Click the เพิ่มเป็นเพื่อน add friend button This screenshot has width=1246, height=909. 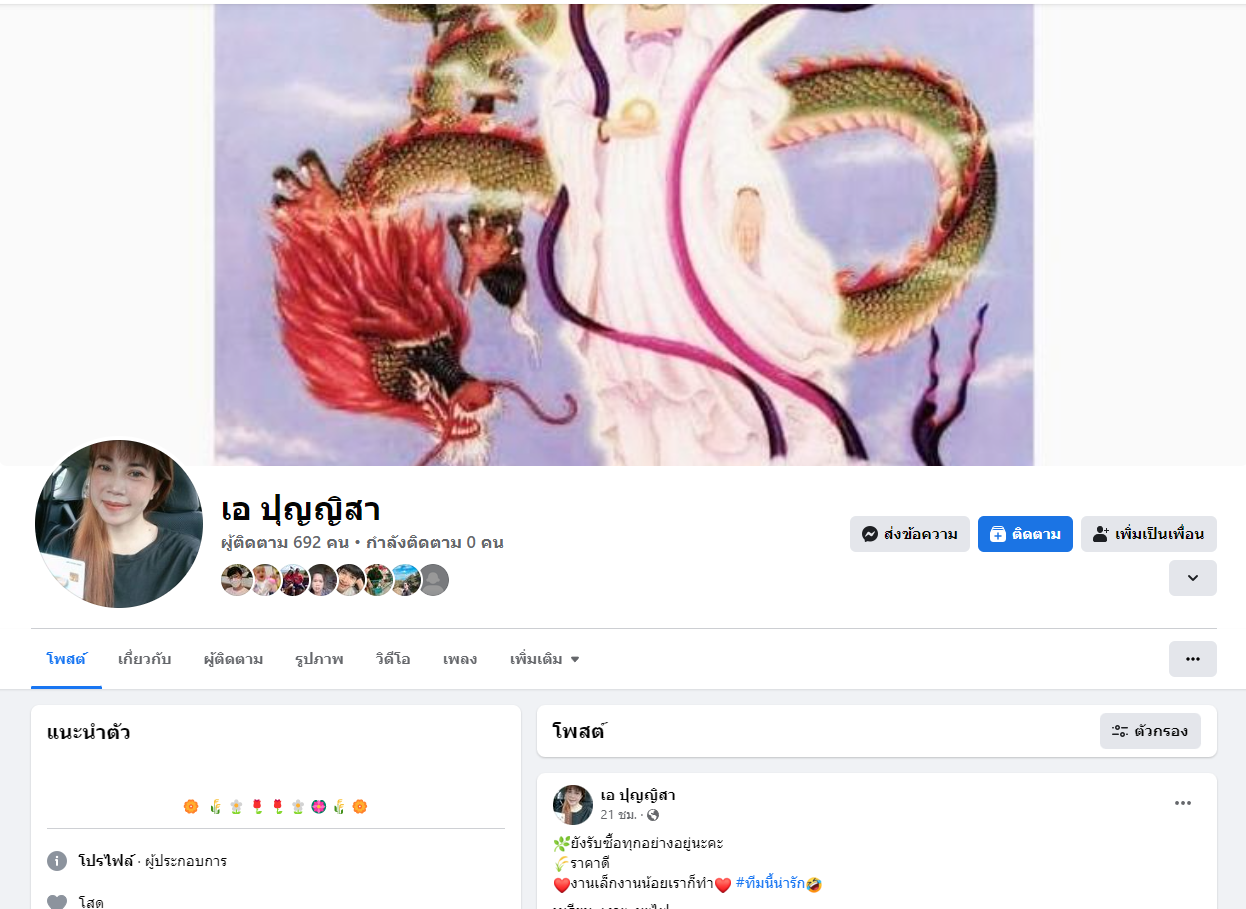point(1148,534)
